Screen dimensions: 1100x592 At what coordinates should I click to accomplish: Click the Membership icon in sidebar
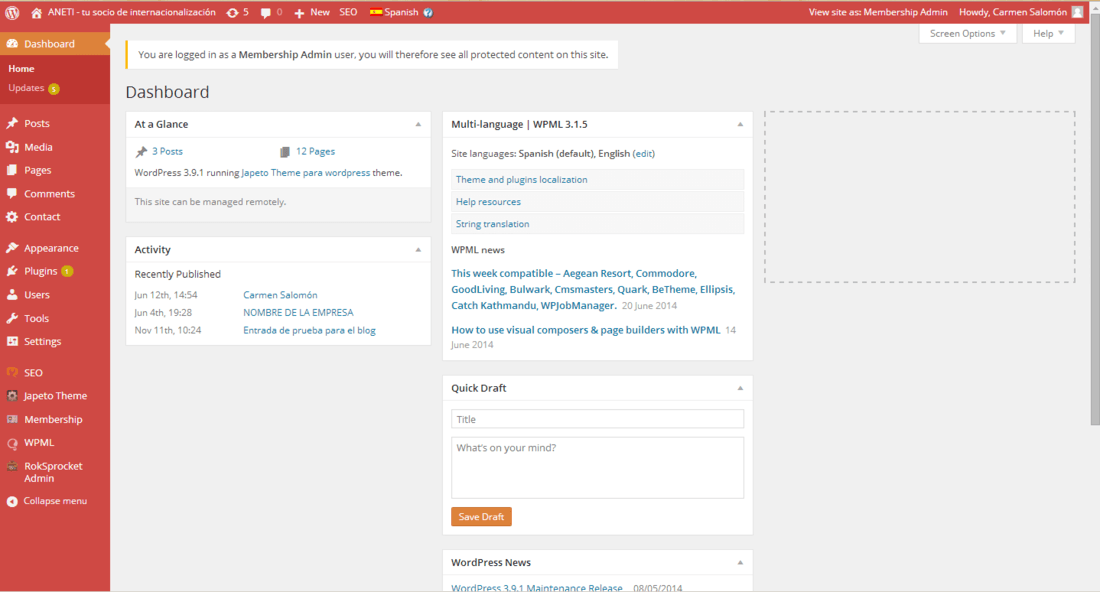pos(12,419)
